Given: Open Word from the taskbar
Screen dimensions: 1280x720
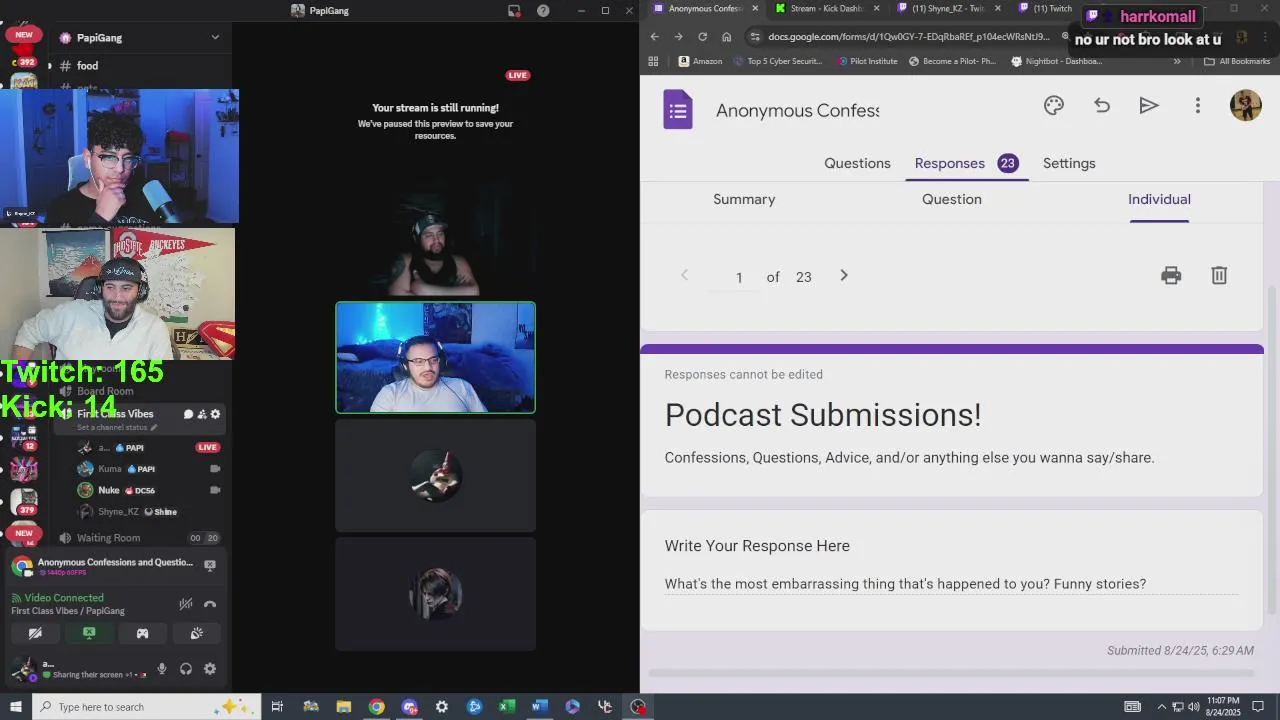Looking at the screenshot, I should [540, 707].
